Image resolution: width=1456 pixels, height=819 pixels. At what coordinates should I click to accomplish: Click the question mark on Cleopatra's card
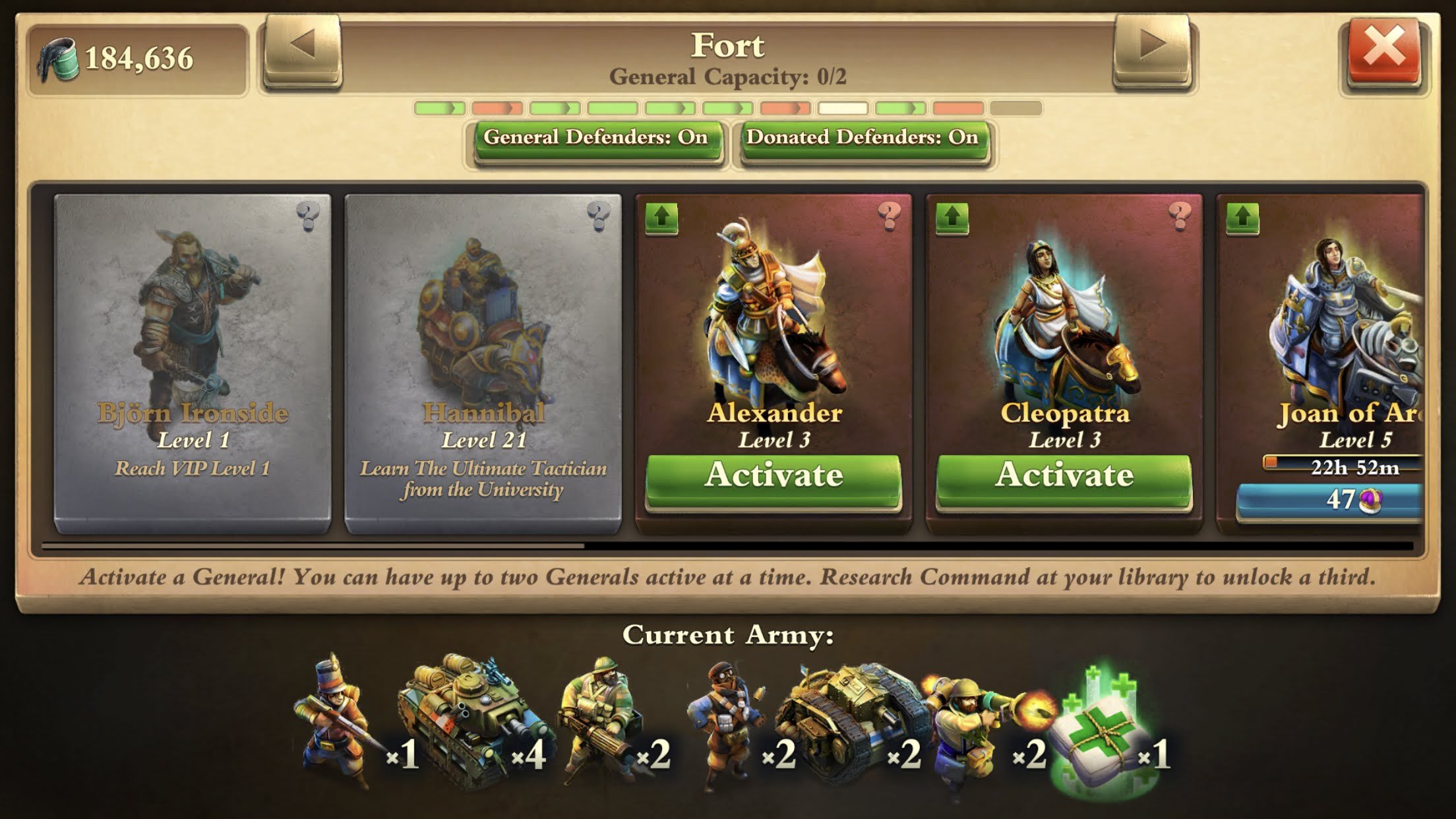(x=1180, y=215)
